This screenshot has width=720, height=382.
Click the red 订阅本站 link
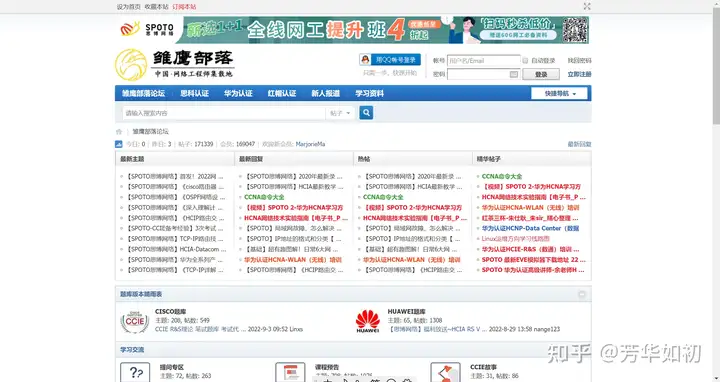click(184, 7)
